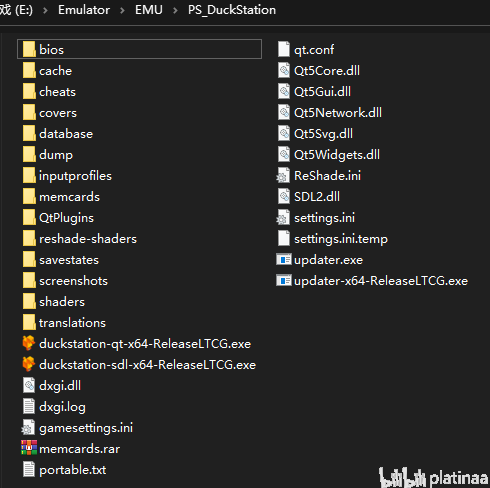Select the settings.ini.temp file icon
Screen dimensions: 490x488
[x=284, y=238]
